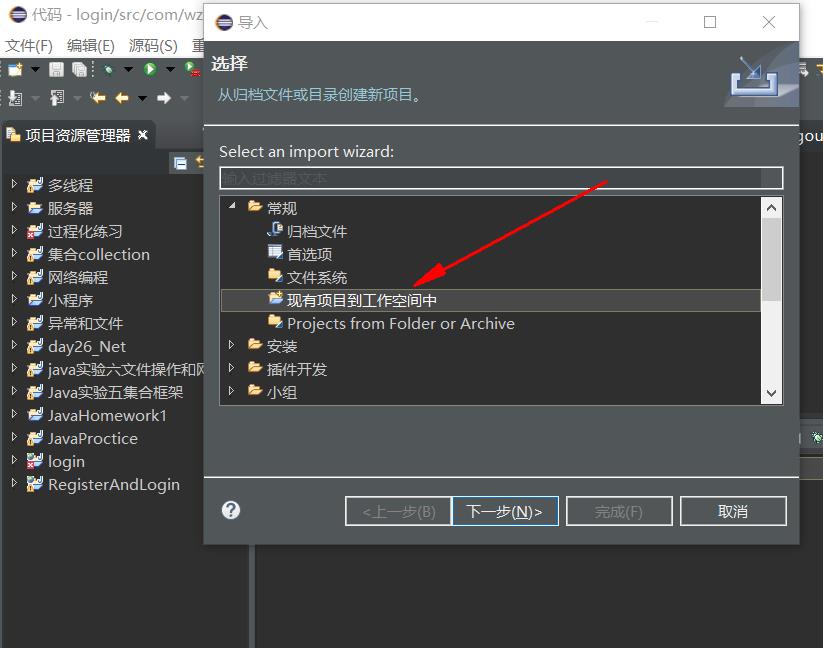Click the Save All toolbar icon
The height and width of the screenshot is (648, 823).
(79, 69)
